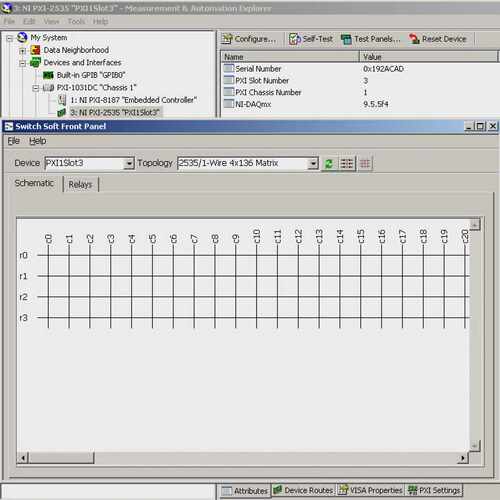Switch to the Relays tab
This screenshot has width=500, height=500.
click(x=80, y=184)
